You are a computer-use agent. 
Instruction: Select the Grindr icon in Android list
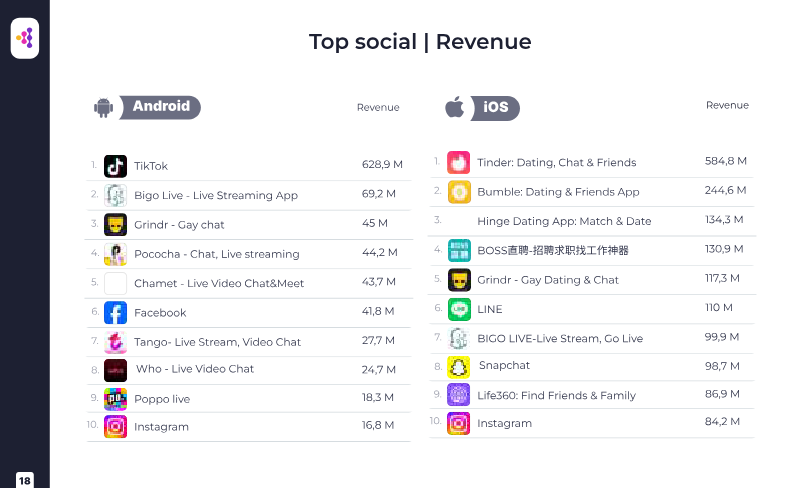115,225
